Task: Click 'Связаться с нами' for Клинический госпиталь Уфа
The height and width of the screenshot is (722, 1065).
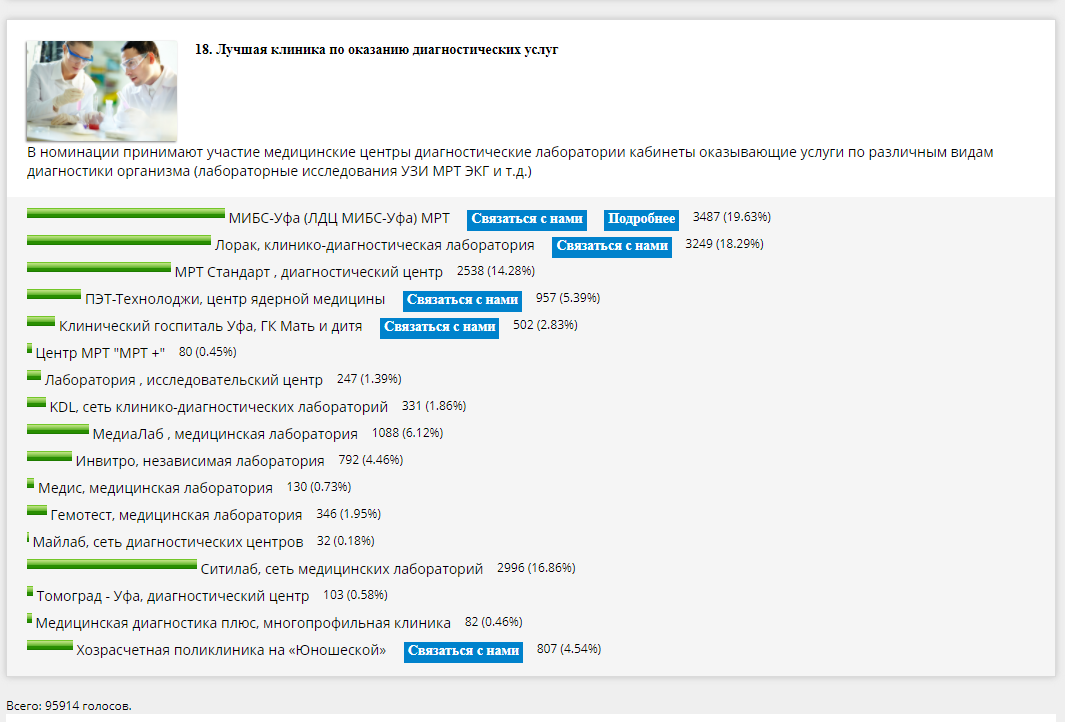Action: [439, 327]
